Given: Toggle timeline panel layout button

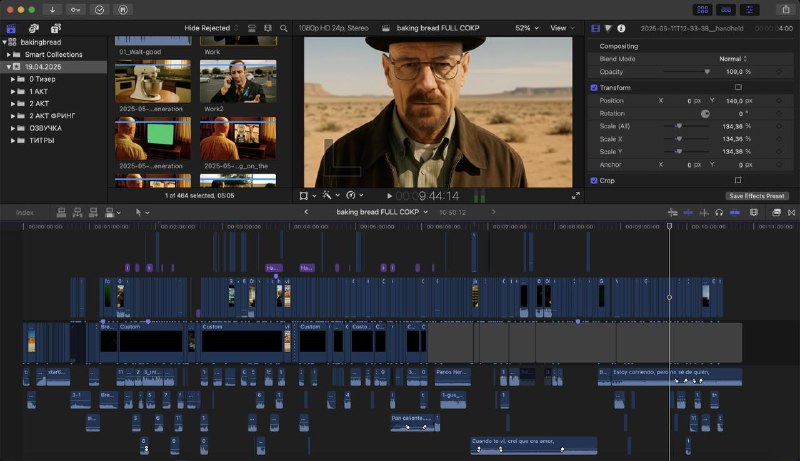Looking at the screenshot, I should [x=726, y=10].
